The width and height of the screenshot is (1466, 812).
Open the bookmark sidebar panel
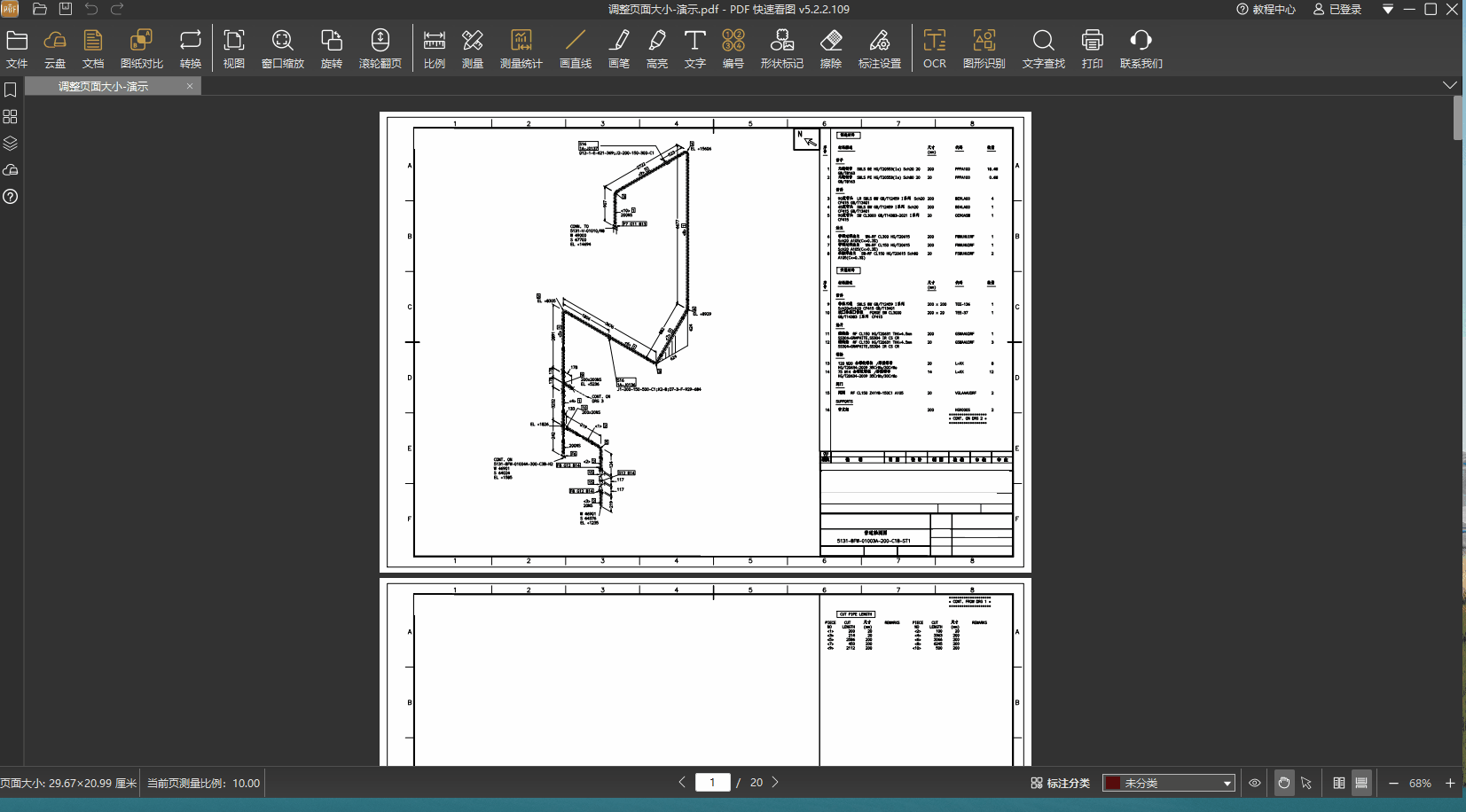click(x=11, y=90)
